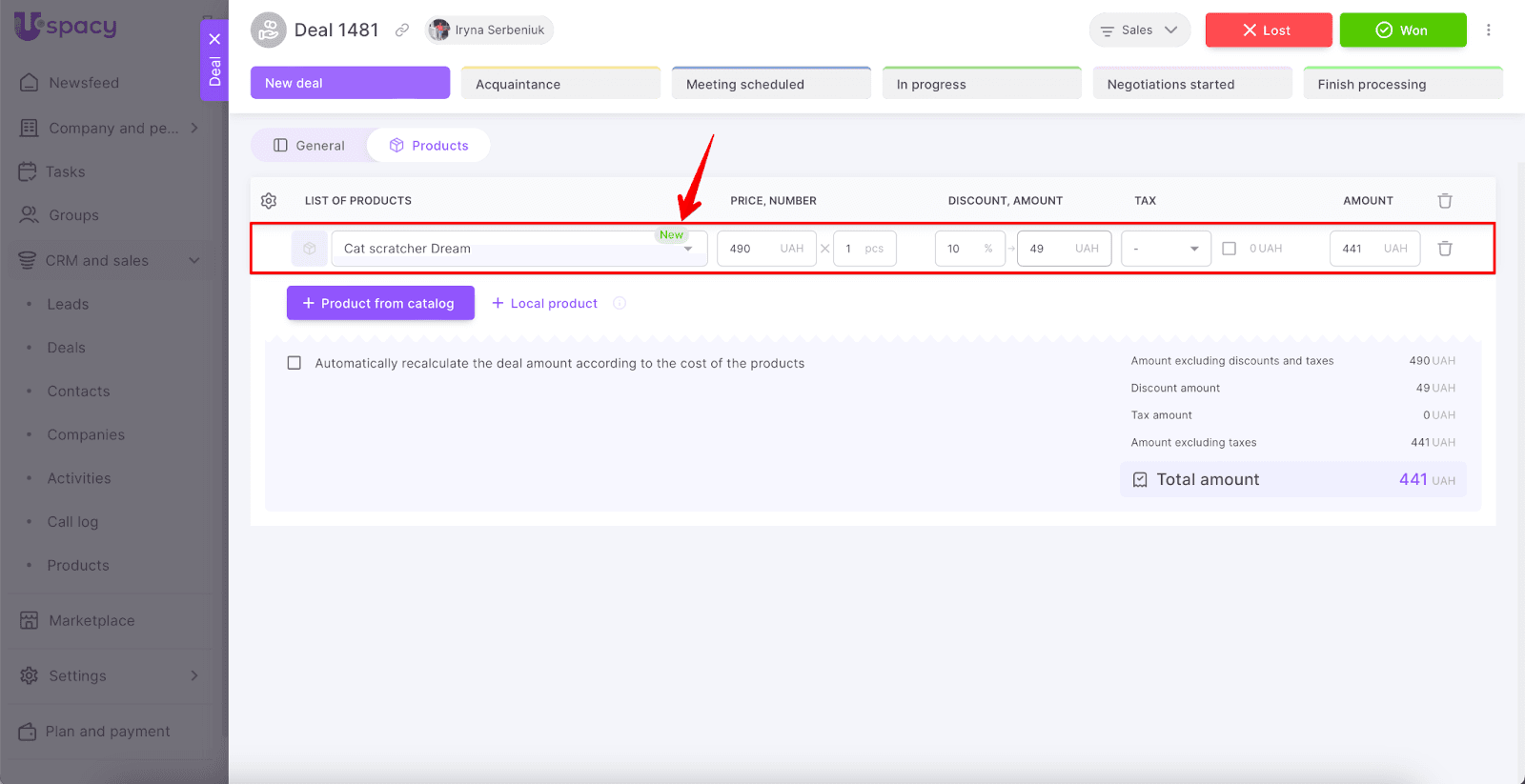The image size is (1525, 784).
Task: Click the product cube icon in row
Action: [x=310, y=249]
